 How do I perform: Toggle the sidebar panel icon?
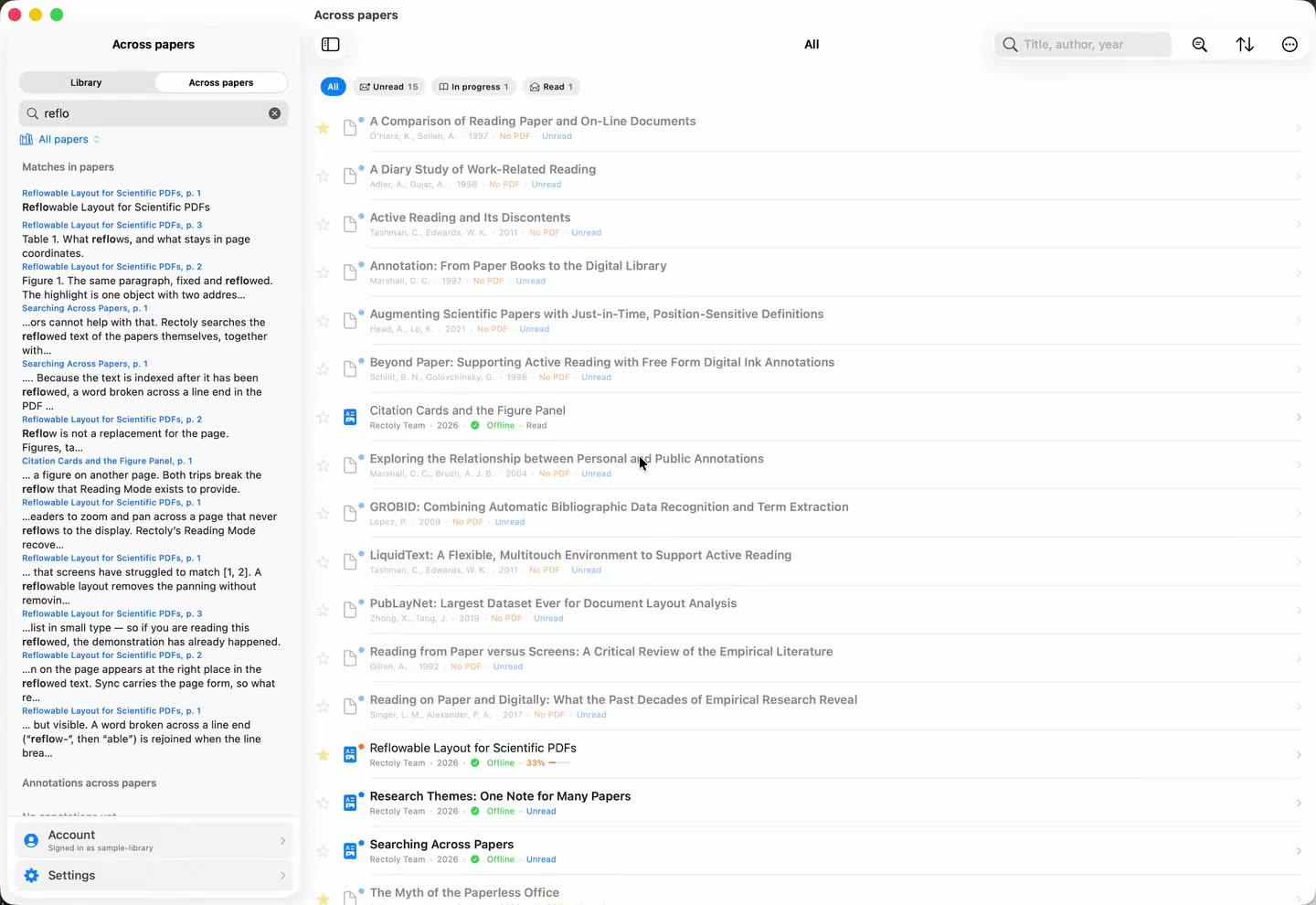click(331, 45)
